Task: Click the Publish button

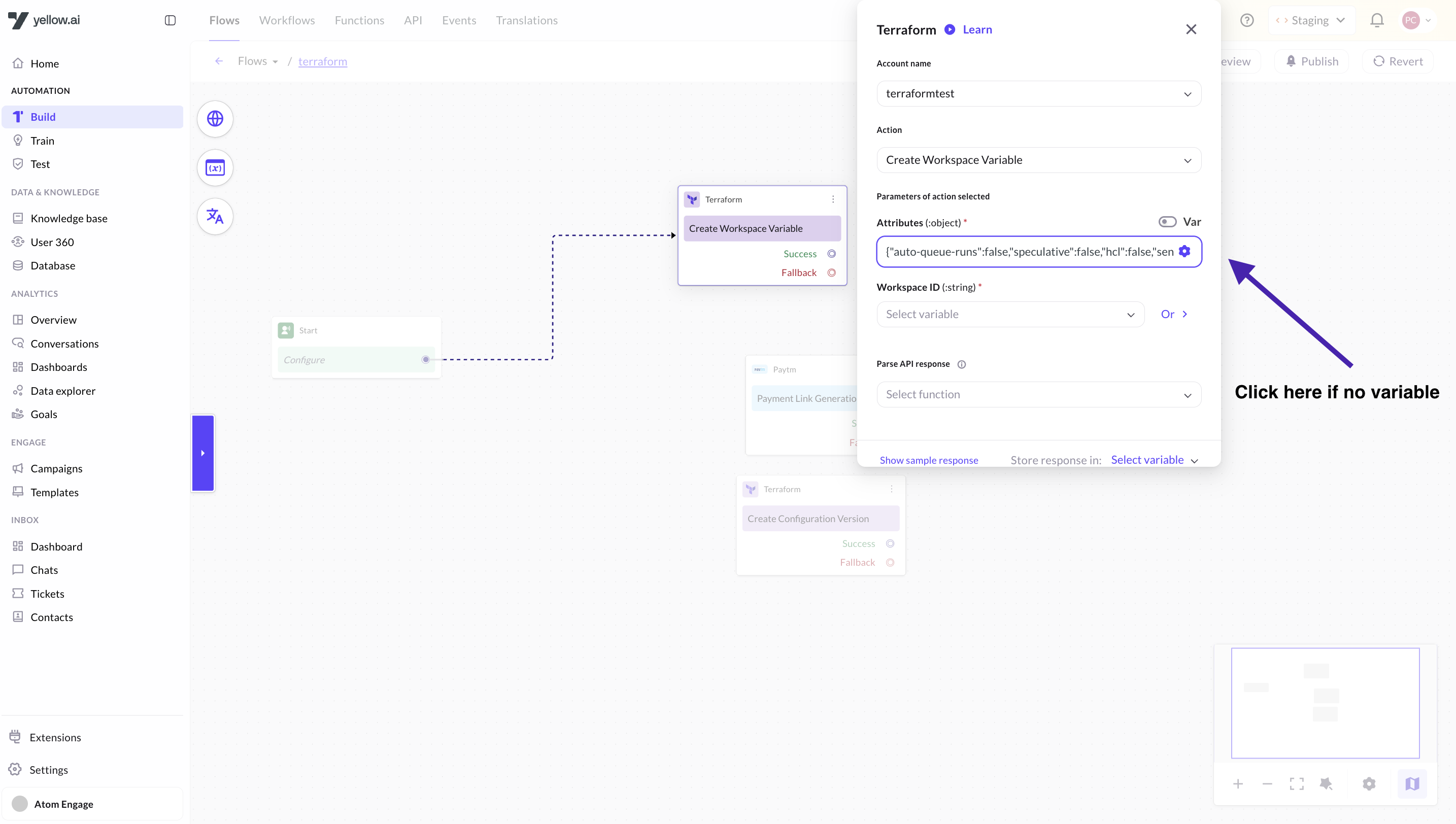Action: [1312, 61]
